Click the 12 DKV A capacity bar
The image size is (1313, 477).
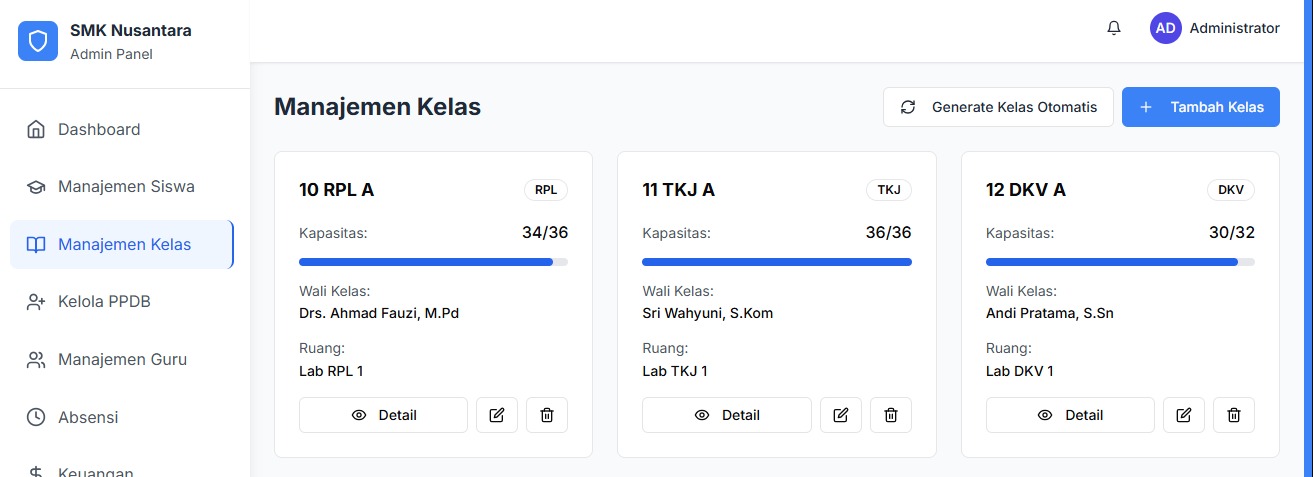[1120, 262]
